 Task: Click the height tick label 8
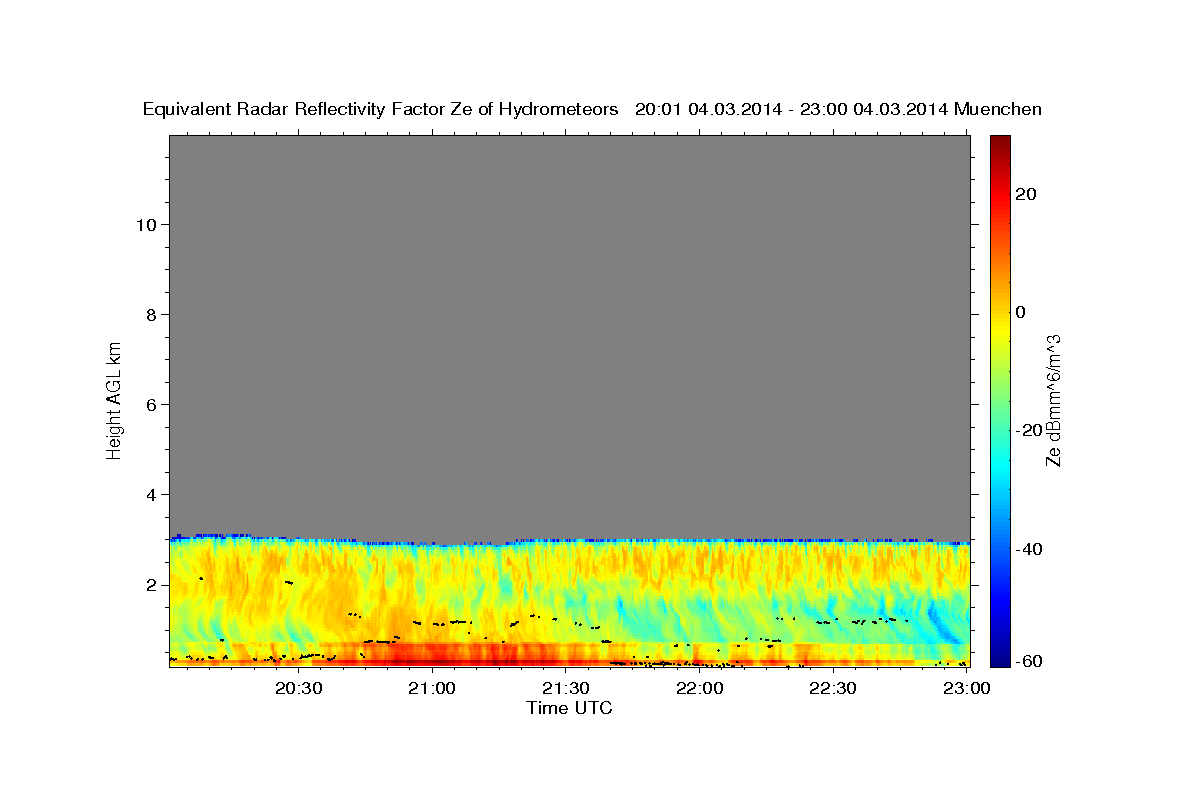coord(149,314)
